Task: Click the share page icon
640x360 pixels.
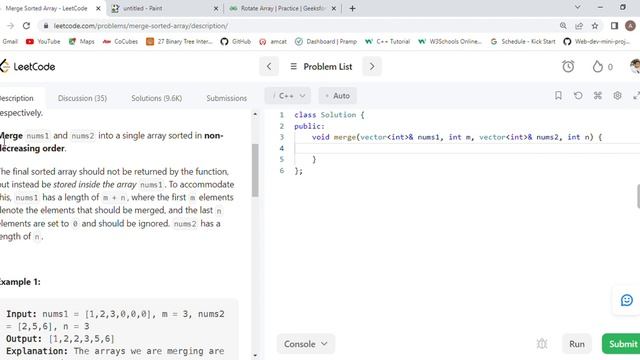Action: pos(579,26)
